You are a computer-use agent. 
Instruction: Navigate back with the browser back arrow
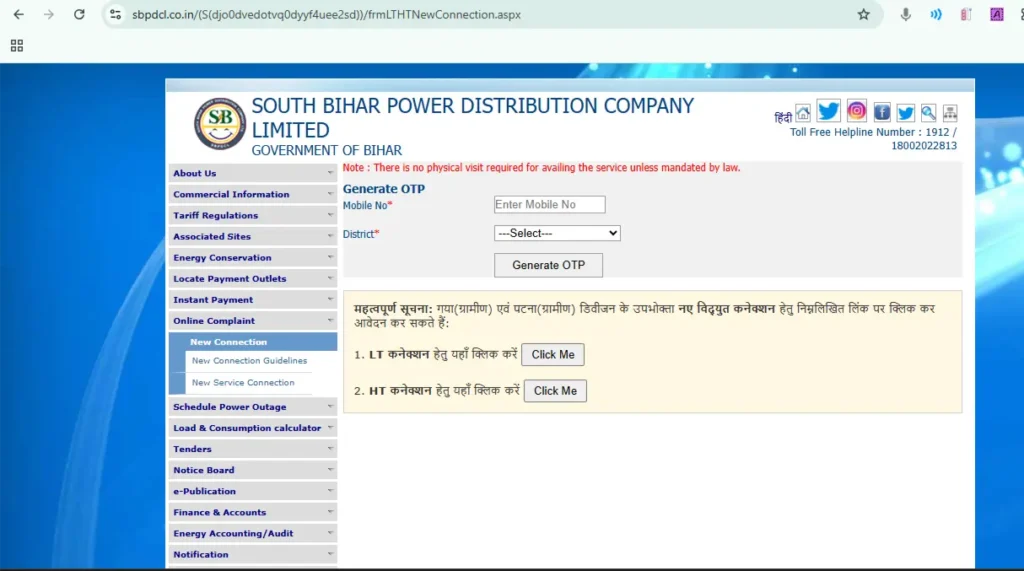coord(19,15)
